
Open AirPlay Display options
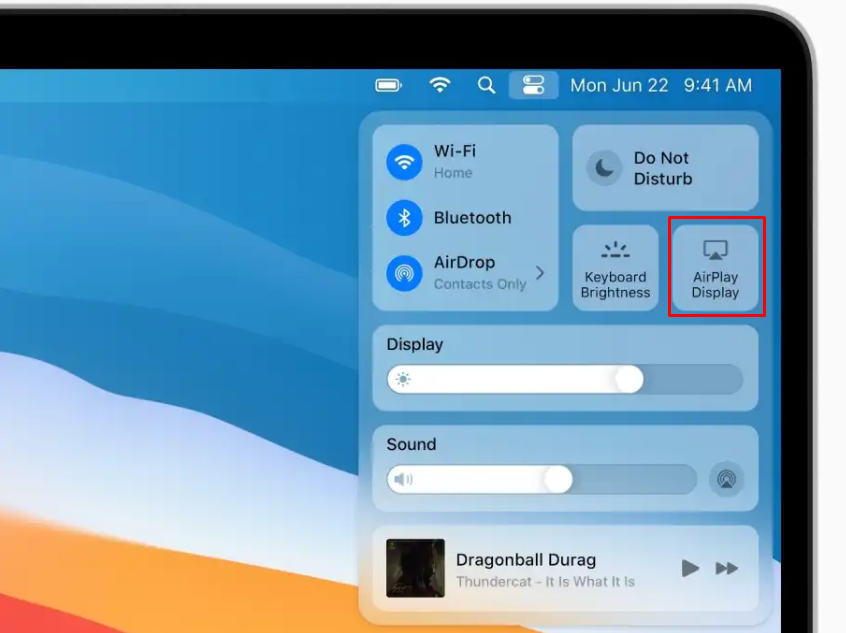coord(715,268)
